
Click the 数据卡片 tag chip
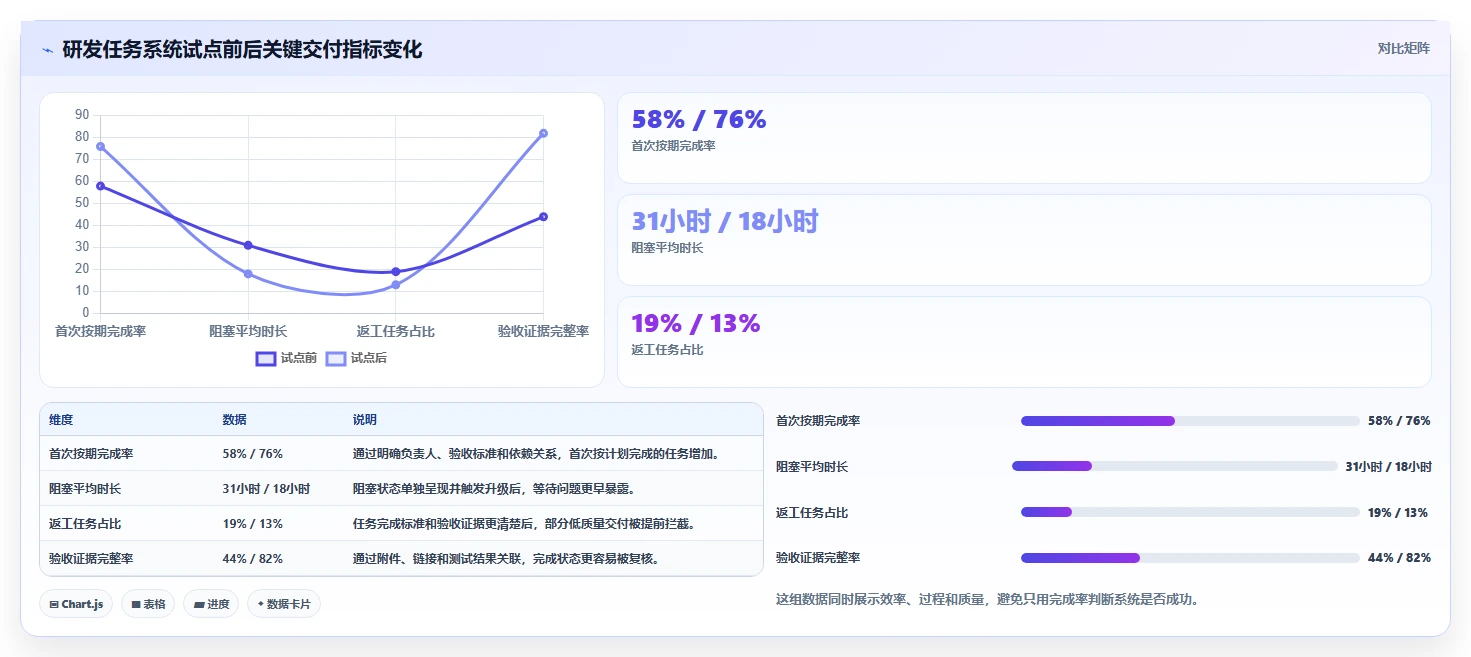coord(284,604)
